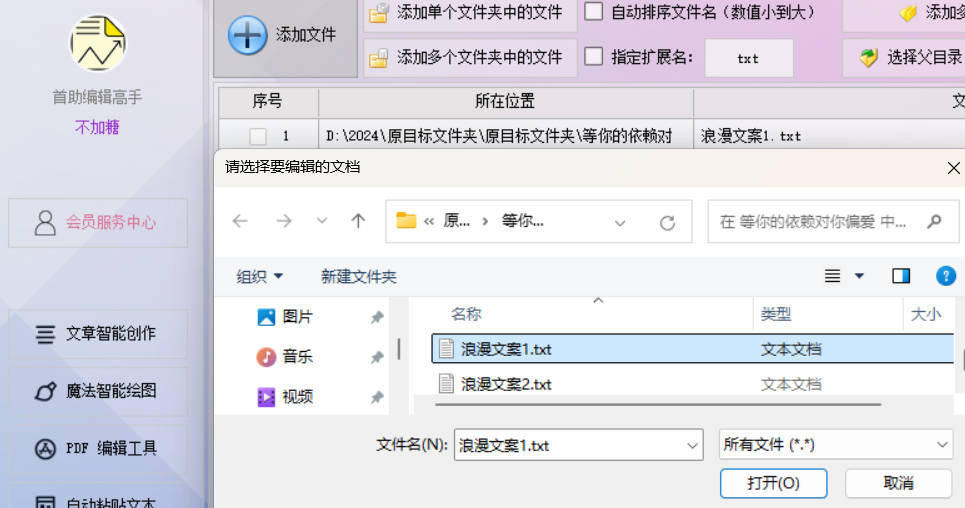Open the member service center user icon
This screenshot has width=965, height=508.
pos(45,223)
